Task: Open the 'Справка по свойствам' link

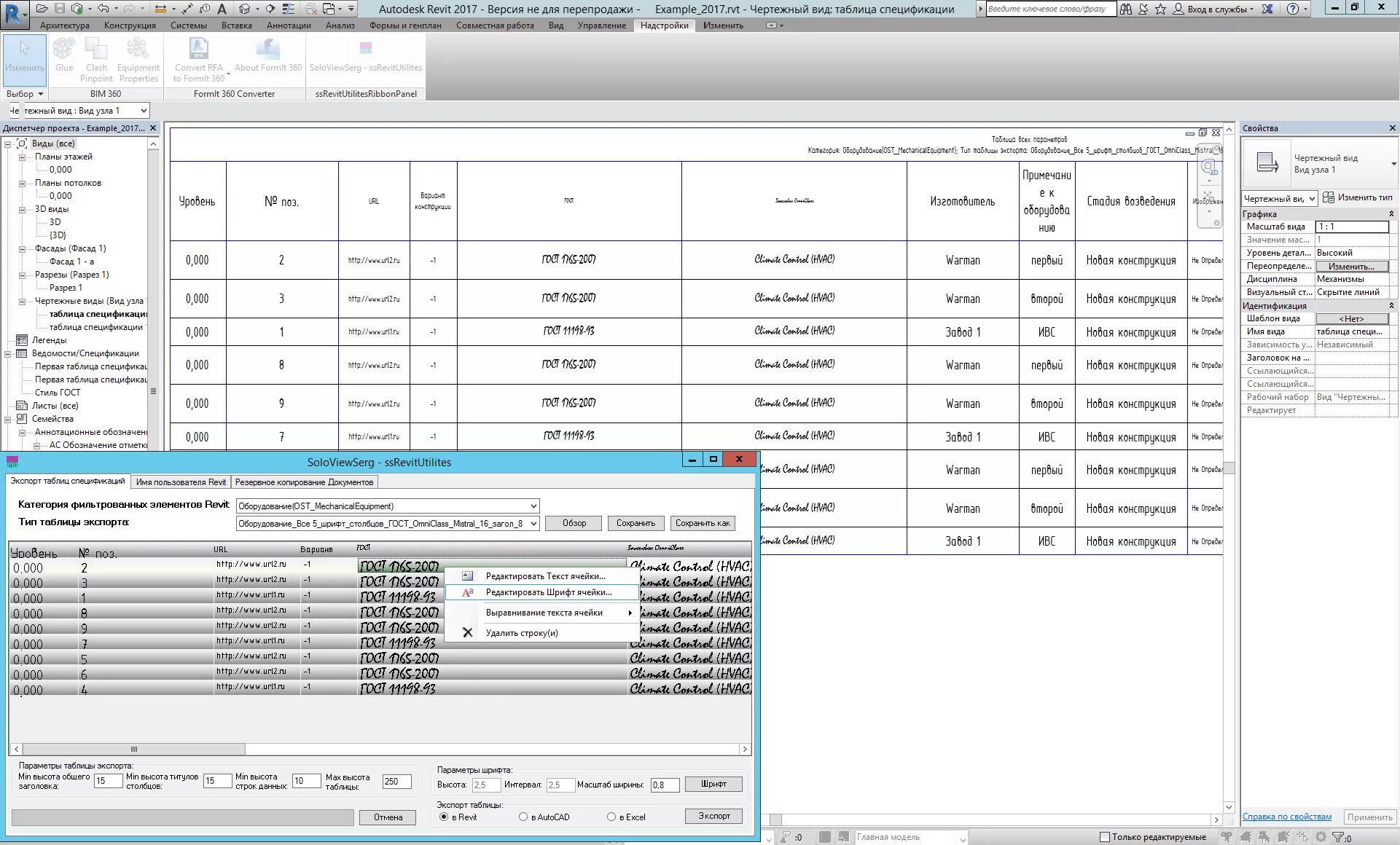Action: (x=1286, y=817)
